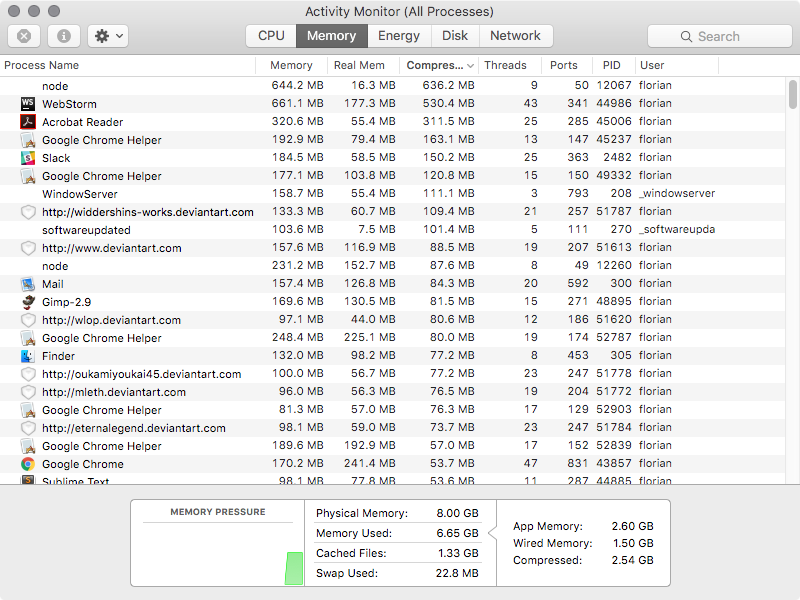Click the WebStorm app icon
This screenshot has height=600, width=800.
(28, 104)
